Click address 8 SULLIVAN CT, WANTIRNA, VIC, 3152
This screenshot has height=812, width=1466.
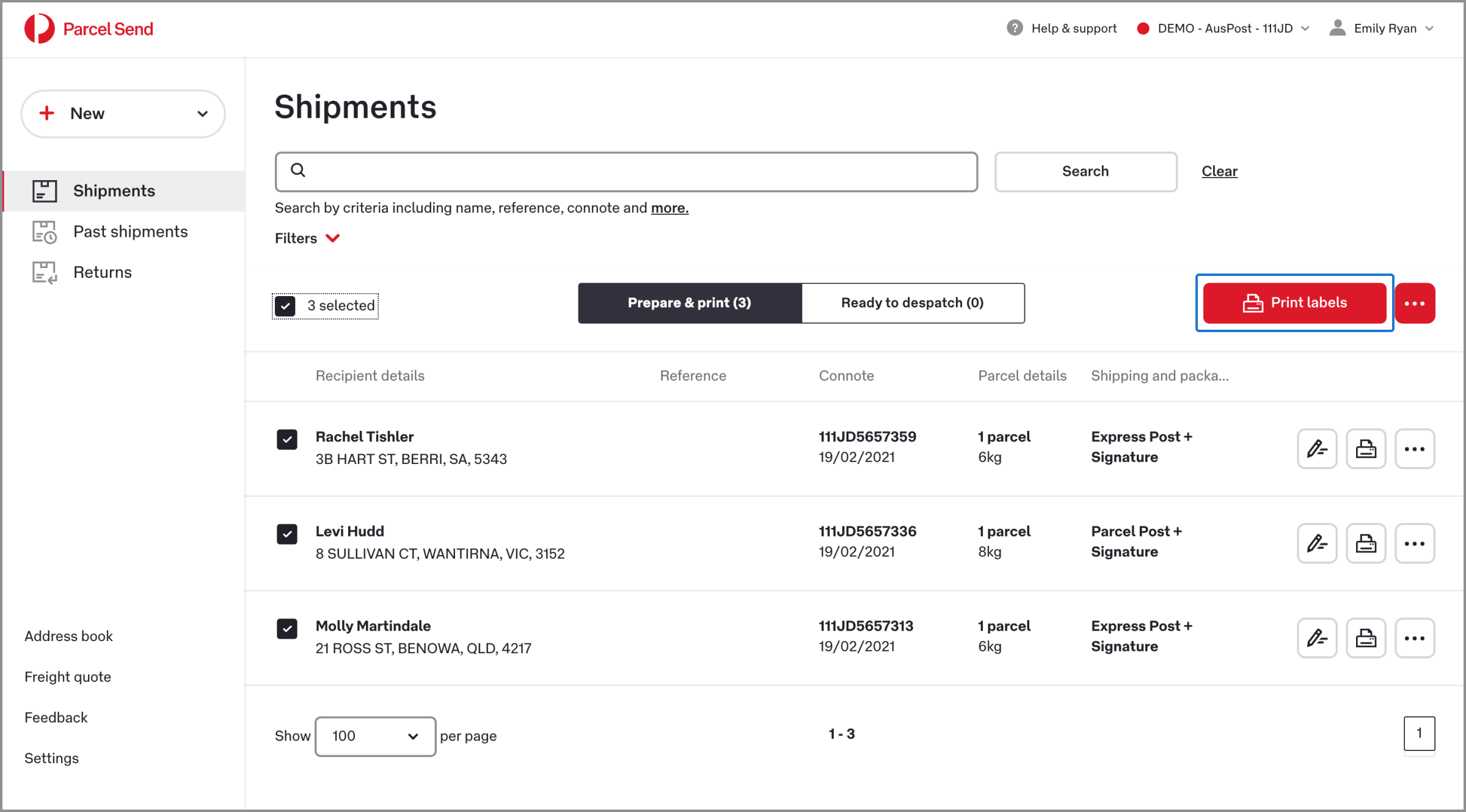[440, 554]
